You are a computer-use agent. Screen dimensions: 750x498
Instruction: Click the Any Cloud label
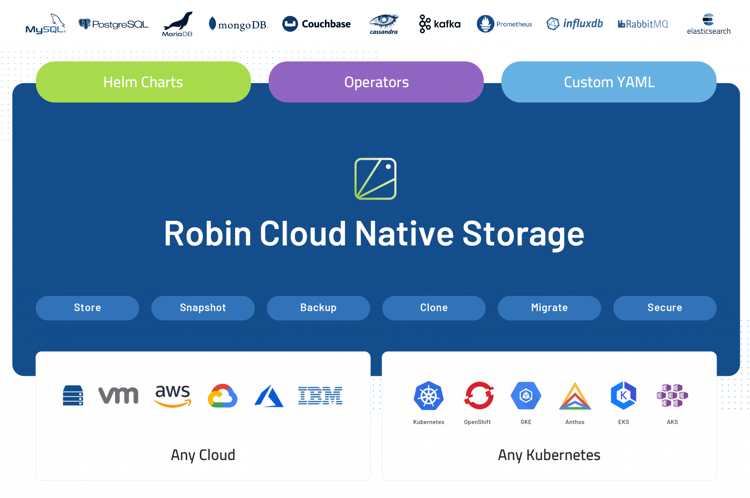[x=203, y=455]
